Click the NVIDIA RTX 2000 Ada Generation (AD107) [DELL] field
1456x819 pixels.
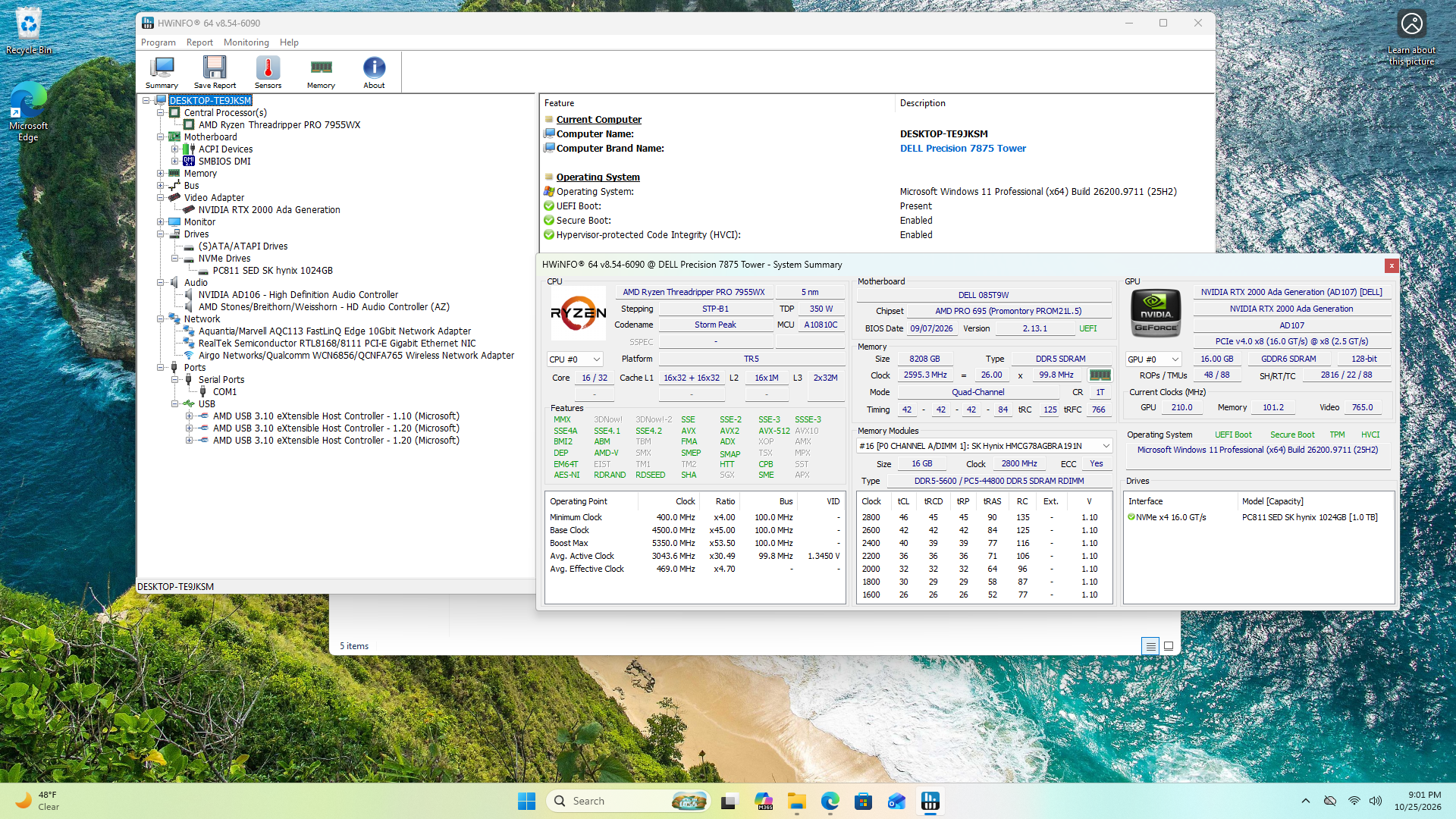click(1291, 292)
